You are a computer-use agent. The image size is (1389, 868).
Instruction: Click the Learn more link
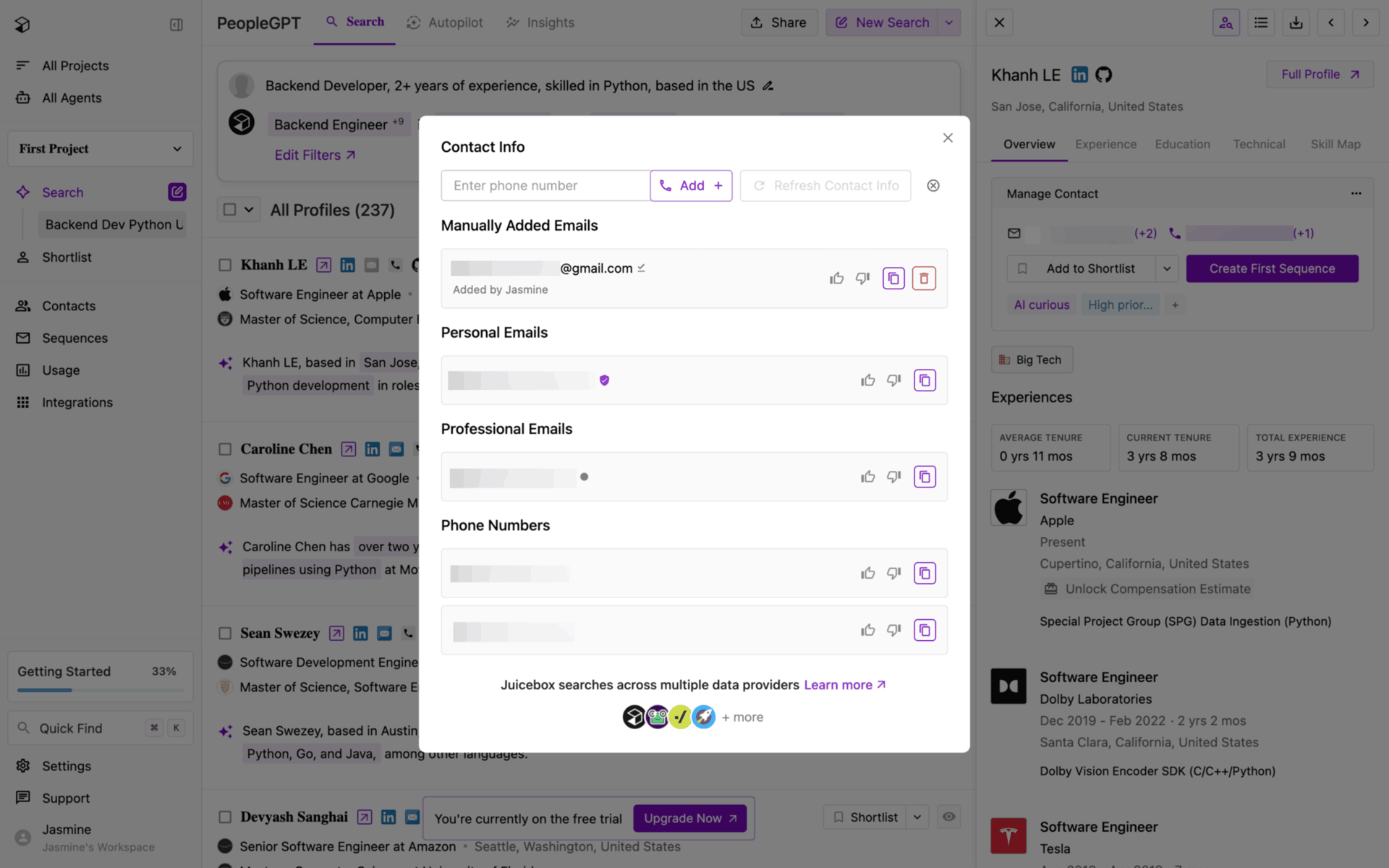click(844, 685)
